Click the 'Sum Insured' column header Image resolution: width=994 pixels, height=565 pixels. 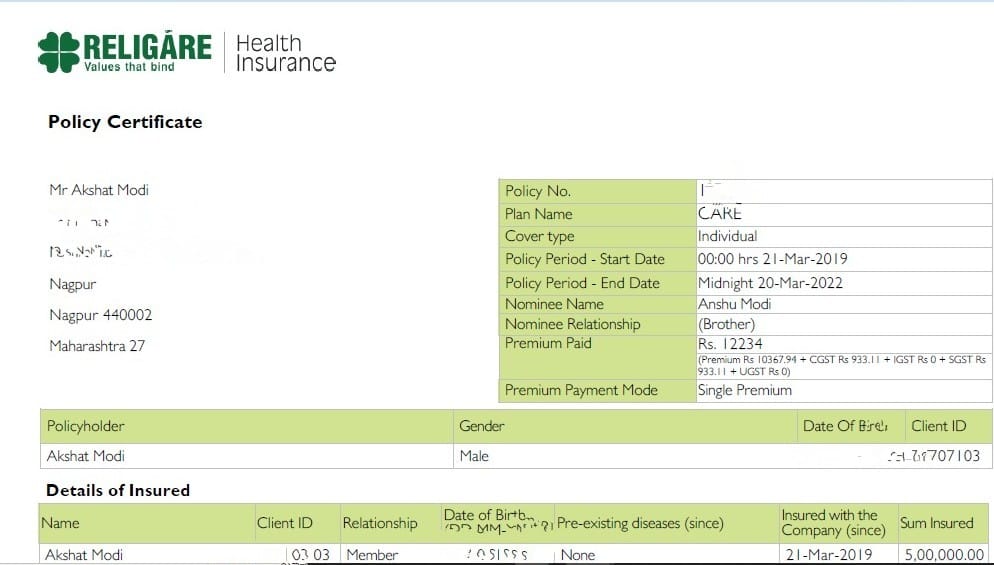[936, 523]
